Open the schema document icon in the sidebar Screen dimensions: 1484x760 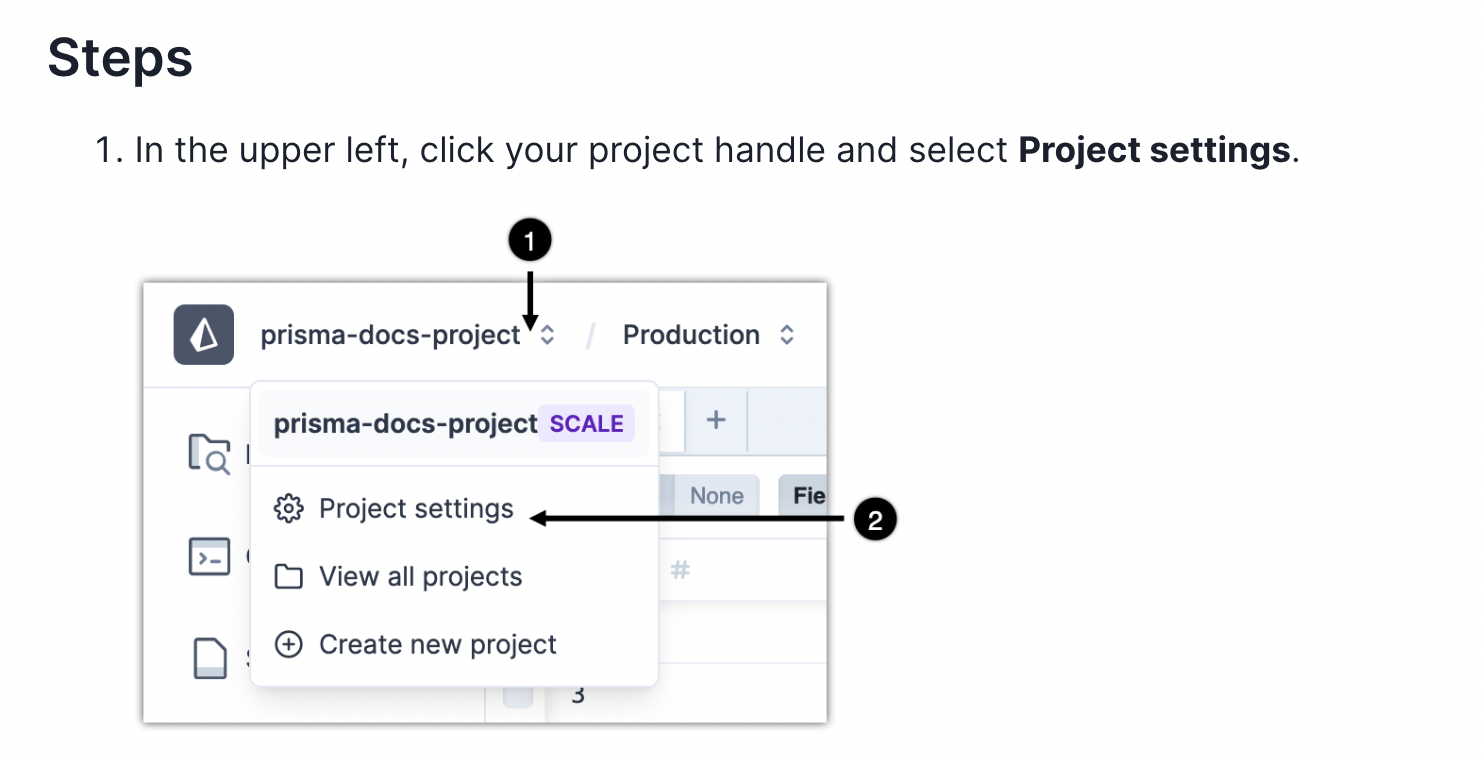208,657
